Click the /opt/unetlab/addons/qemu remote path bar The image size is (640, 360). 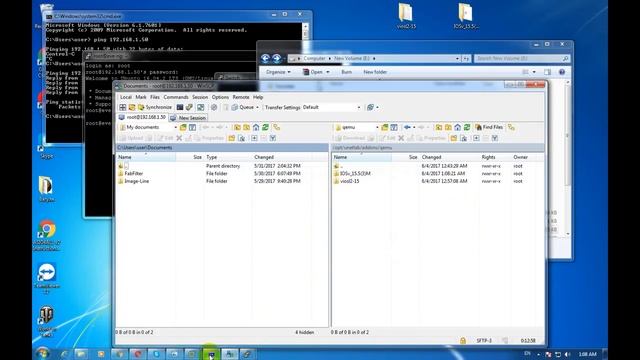[x=438, y=147]
